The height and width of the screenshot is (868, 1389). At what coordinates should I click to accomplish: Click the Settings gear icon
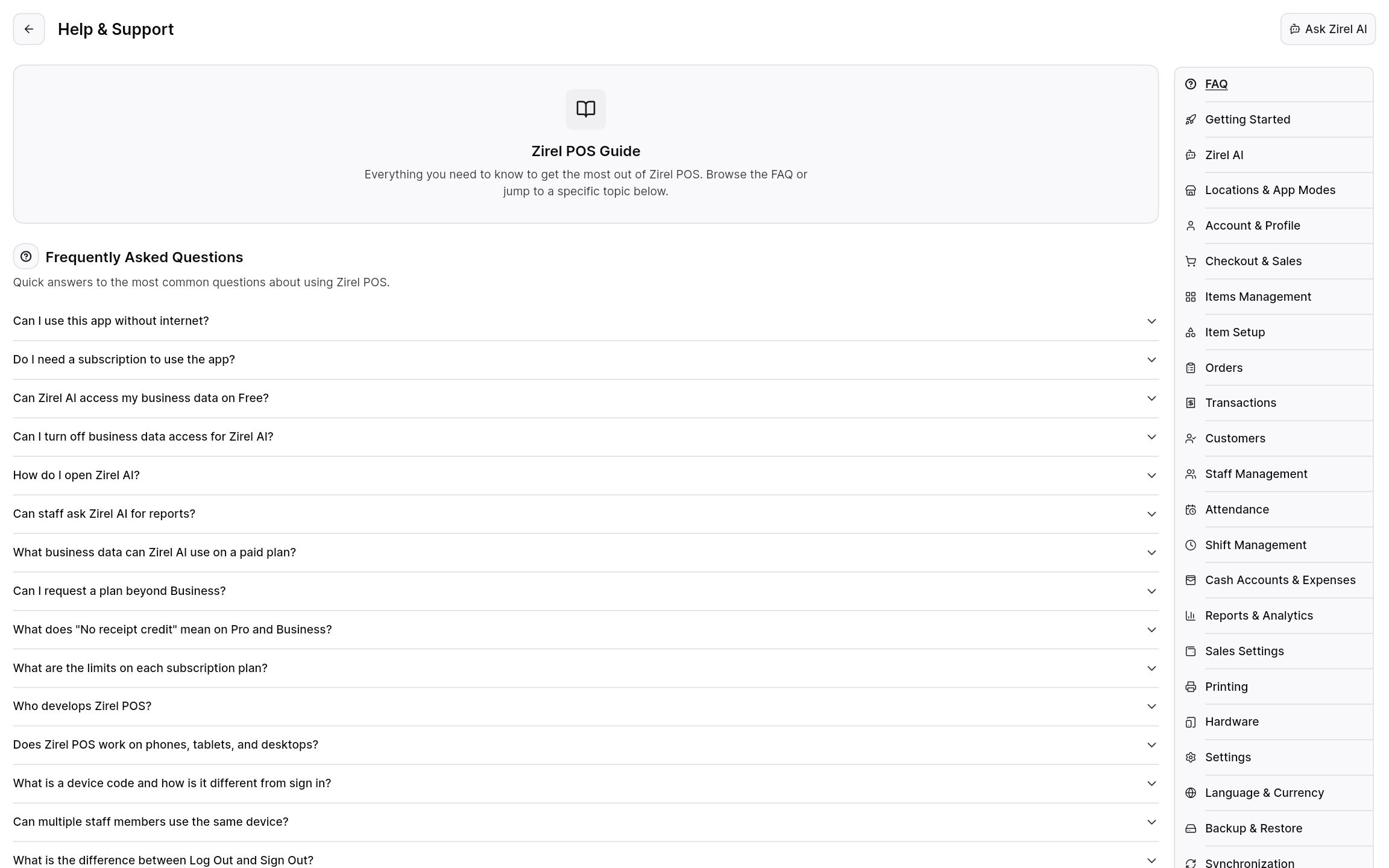pyautogui.click(x=1190, y=758)
